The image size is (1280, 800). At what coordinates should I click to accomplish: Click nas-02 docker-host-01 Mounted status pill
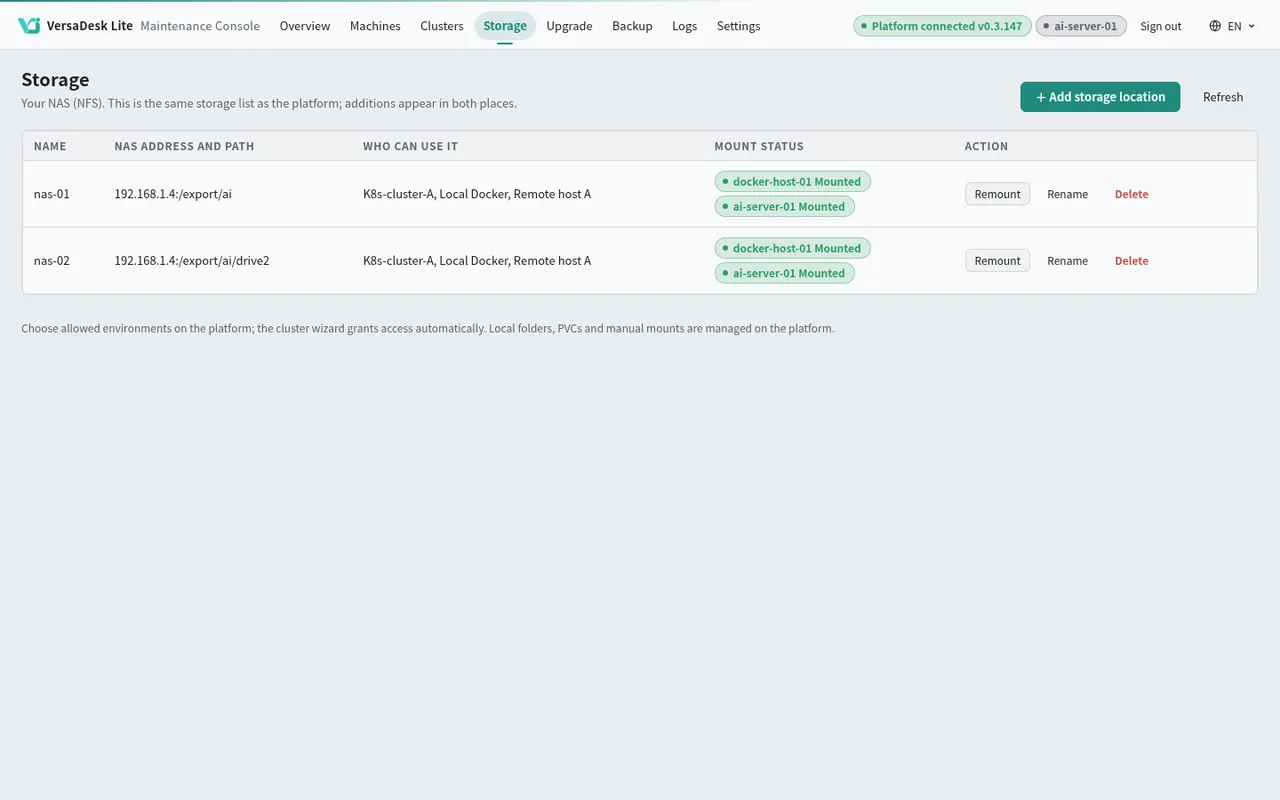click(793, 248)
